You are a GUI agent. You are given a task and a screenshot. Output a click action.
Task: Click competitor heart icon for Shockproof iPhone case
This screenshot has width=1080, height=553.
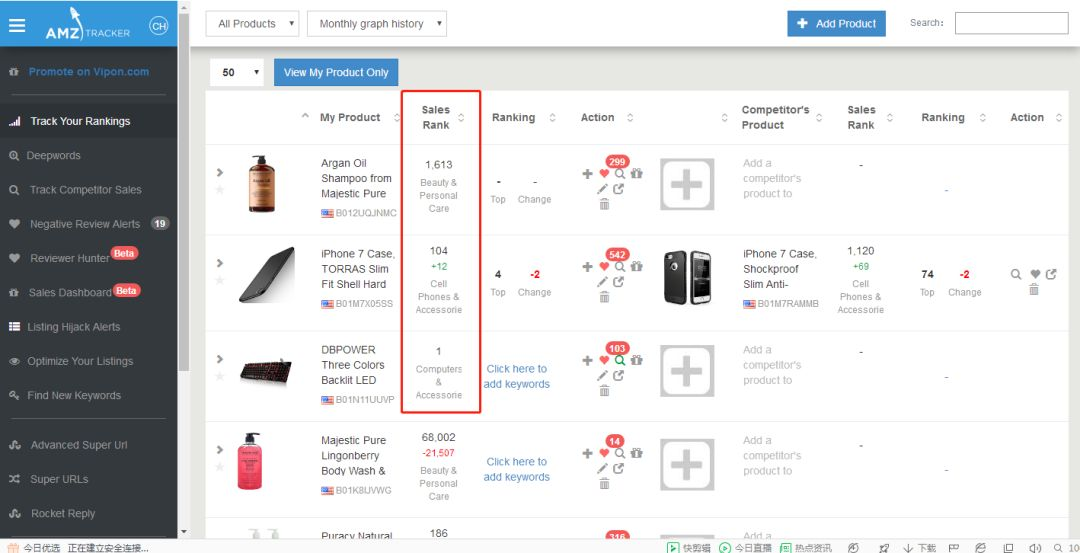coord(1035,274)
